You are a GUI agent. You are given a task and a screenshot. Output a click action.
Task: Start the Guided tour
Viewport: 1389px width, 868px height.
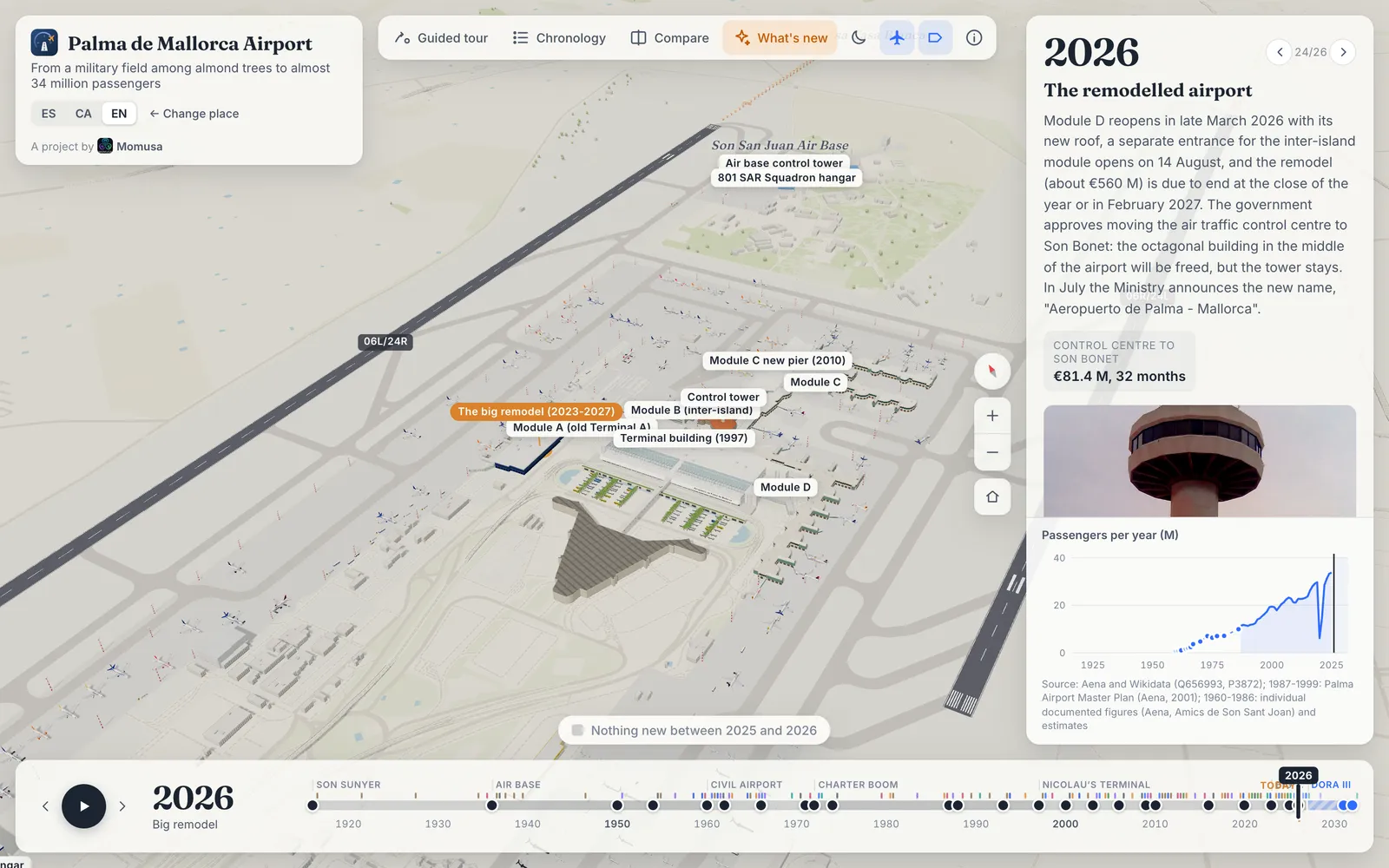pos(441,38)
